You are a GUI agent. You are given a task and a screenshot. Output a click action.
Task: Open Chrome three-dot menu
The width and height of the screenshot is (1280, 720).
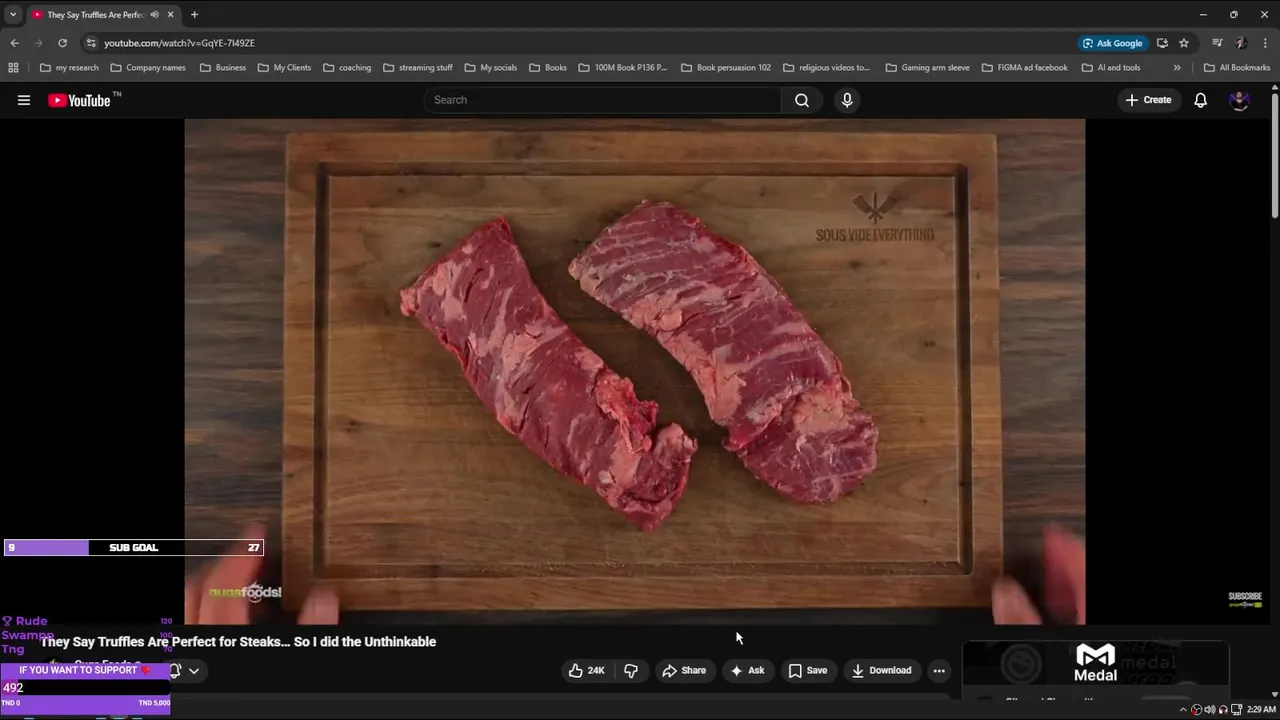click(1266, 43)
